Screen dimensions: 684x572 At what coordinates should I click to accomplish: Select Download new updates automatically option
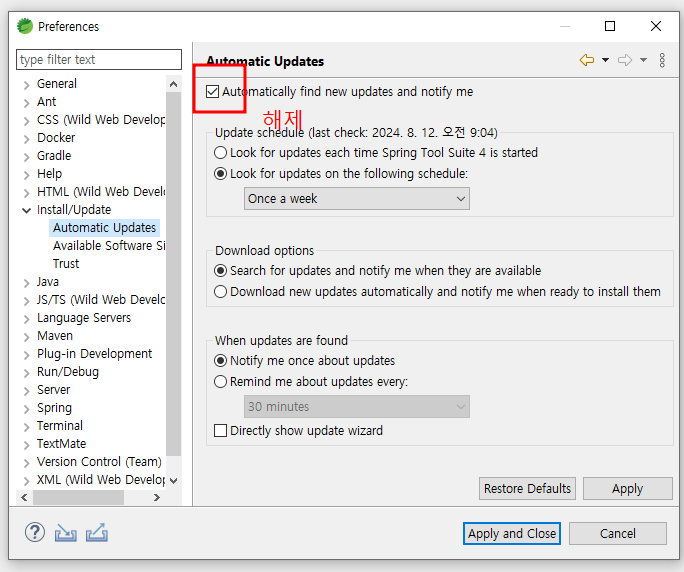[220, 291]
